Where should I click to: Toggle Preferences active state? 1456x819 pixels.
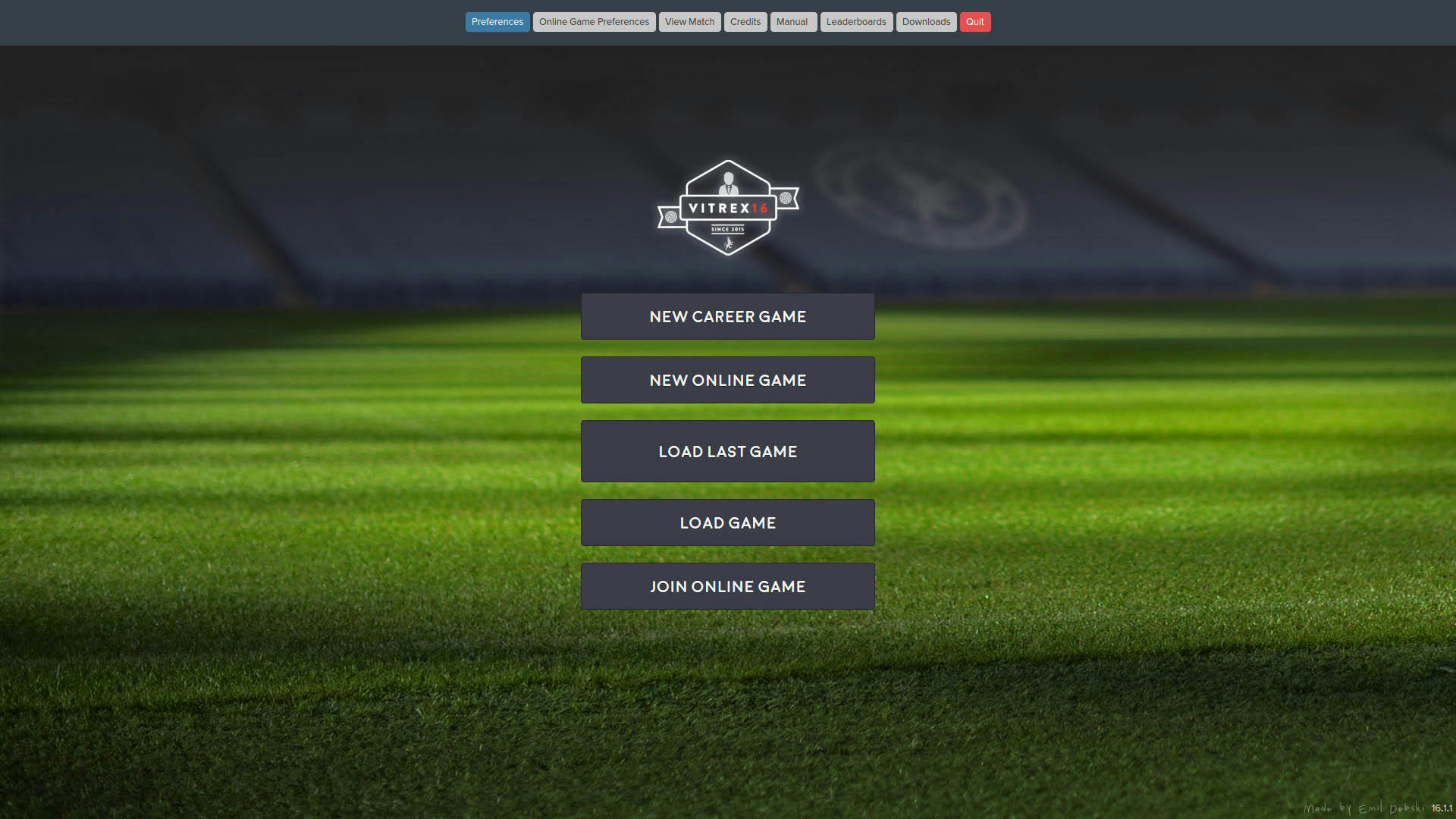pyautogui.click(x=497, y=21)
